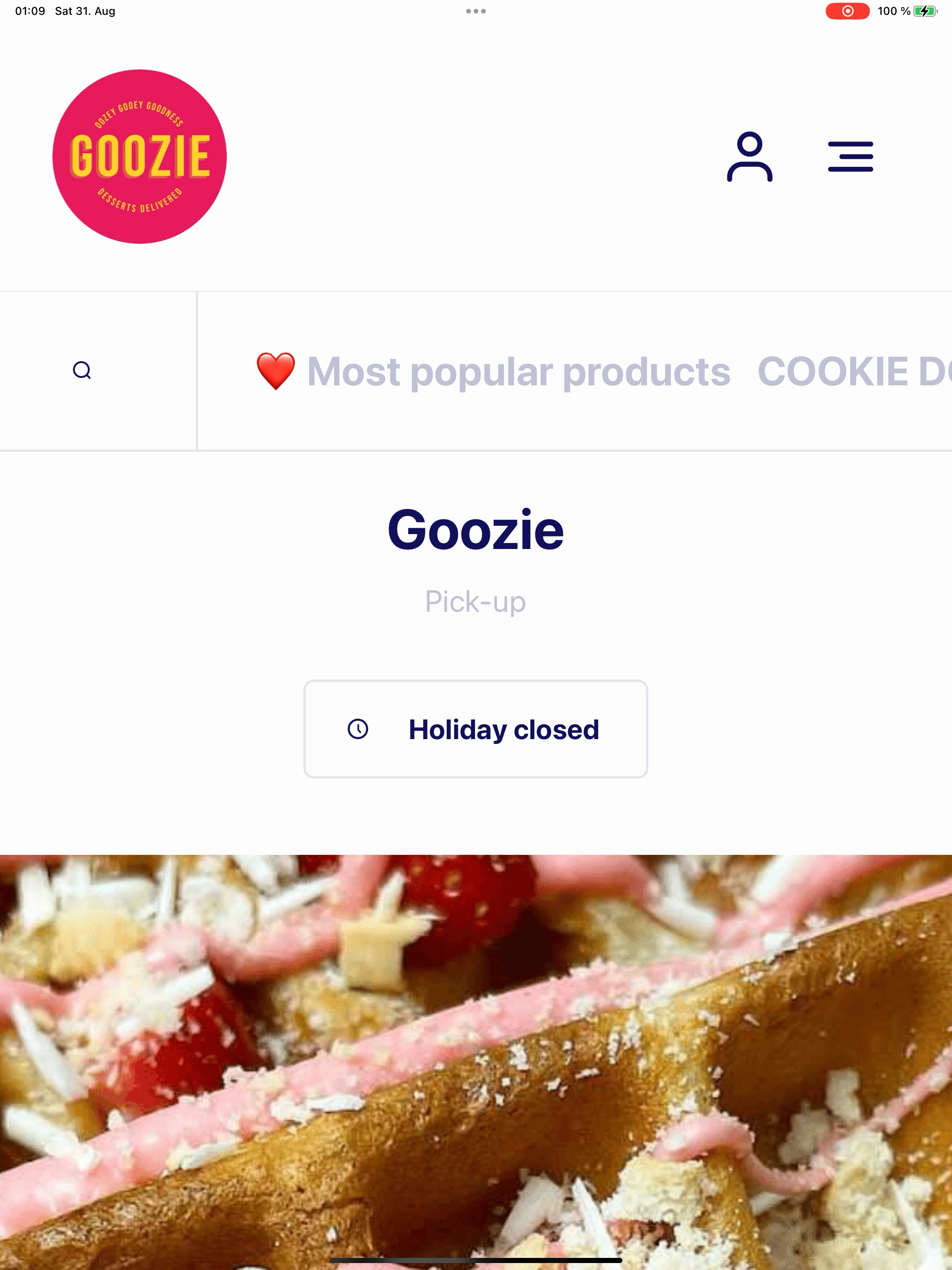Tap the Pick-up order type label
Image resolution: width=952 pixels, height=1270 pixels.
476,602
